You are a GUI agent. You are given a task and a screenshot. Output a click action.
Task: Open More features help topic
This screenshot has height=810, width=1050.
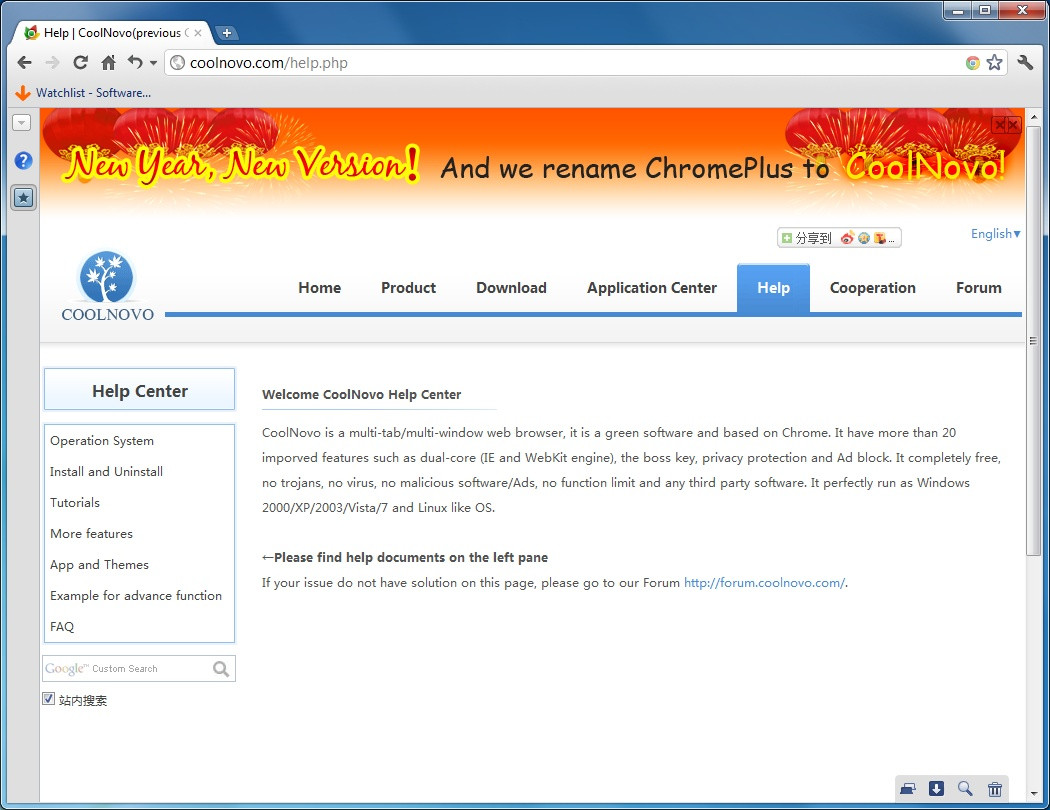click(x=92, y=534)
